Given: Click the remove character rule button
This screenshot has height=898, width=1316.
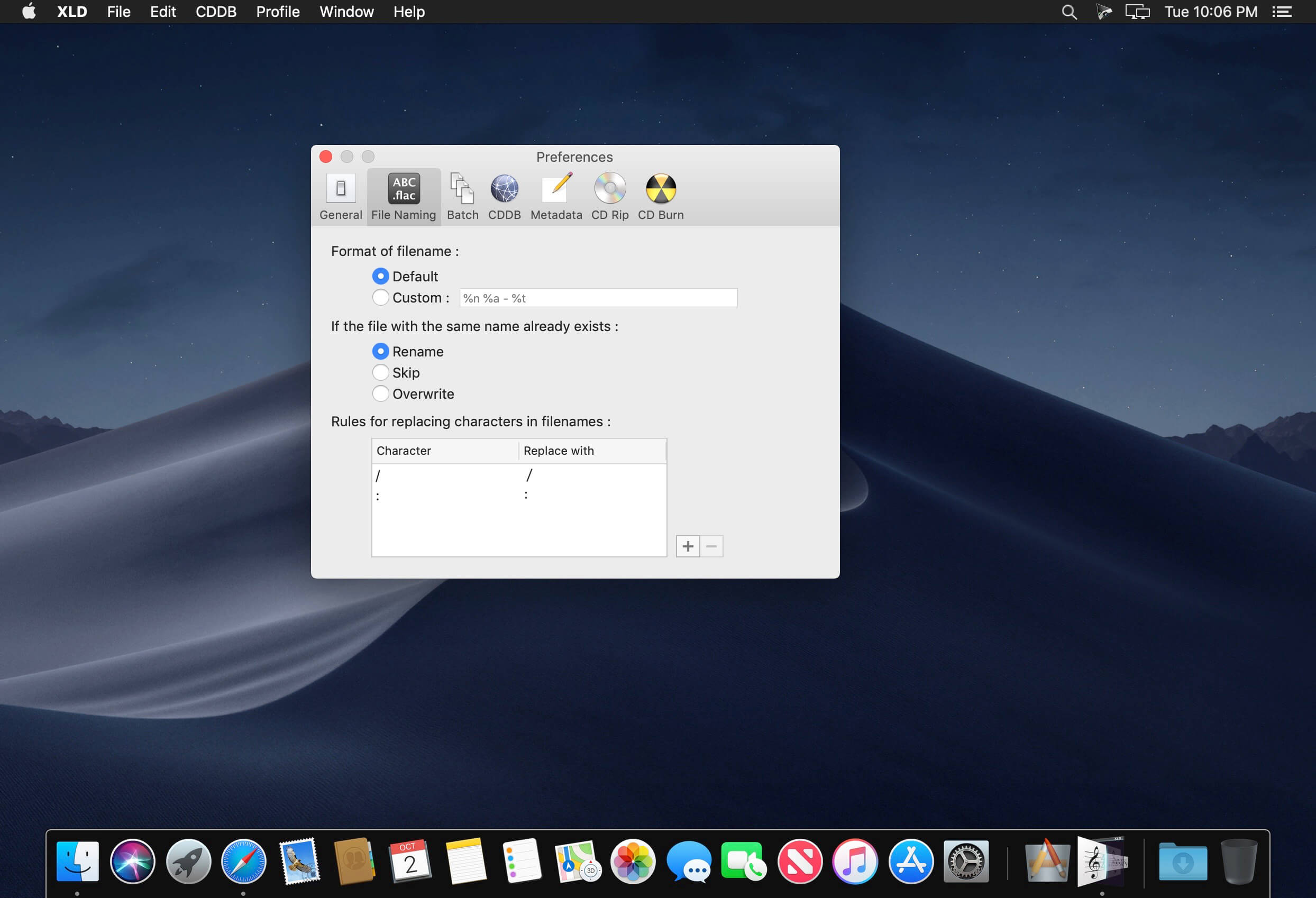Looking at the screenshot, I should [x=712, y=545].
